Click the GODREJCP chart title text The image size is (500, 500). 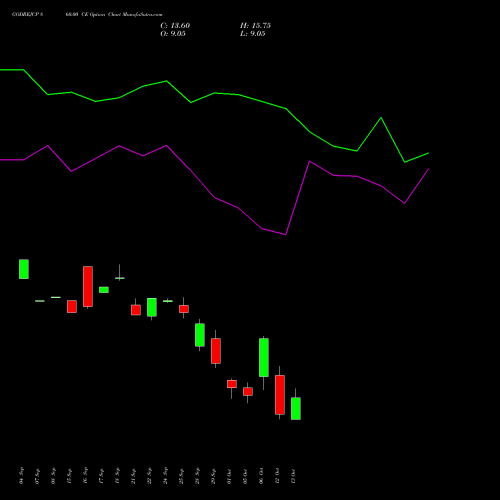(x=87, y=15)
